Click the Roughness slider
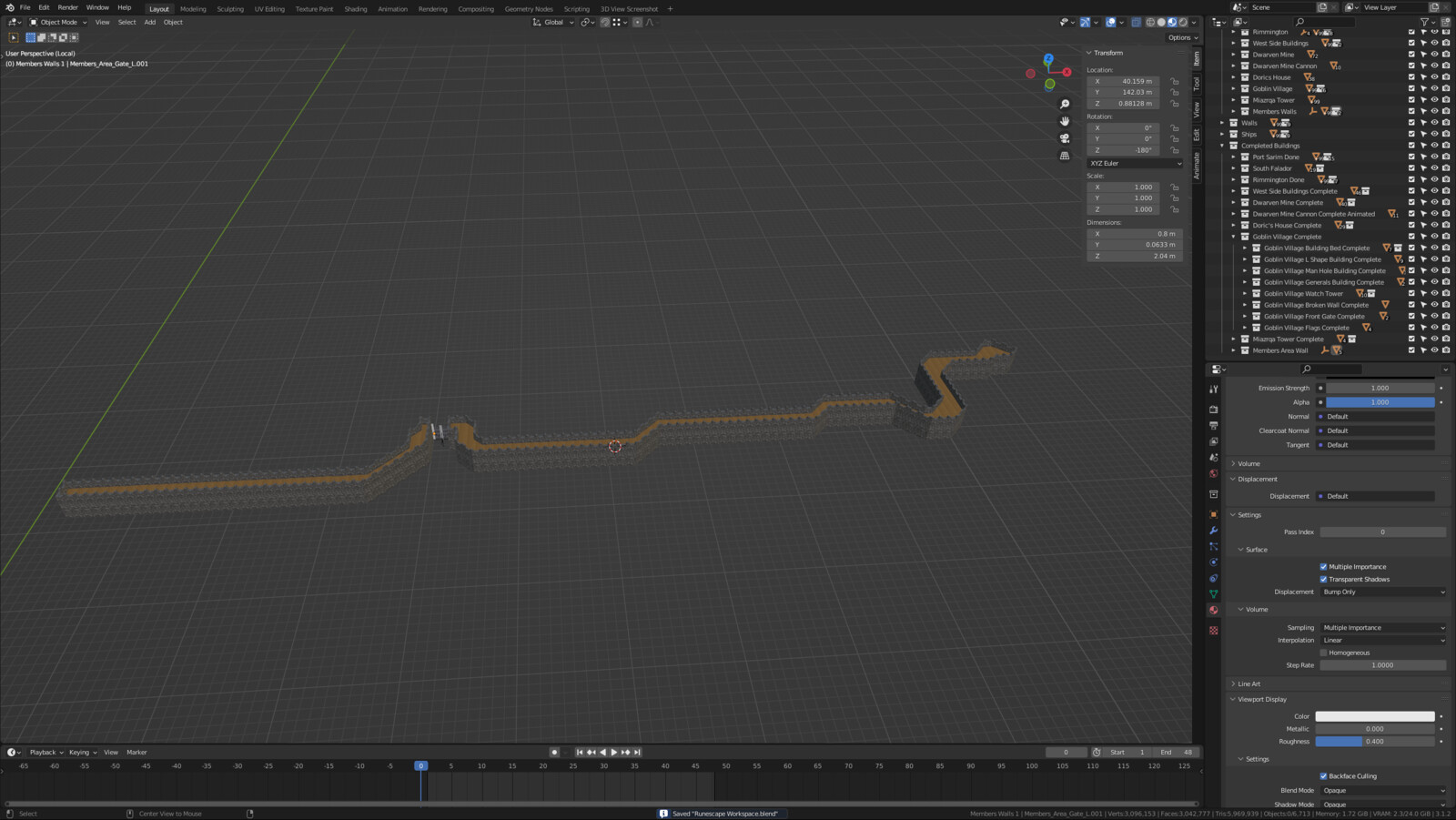1456x820 pixels. 1375,742
